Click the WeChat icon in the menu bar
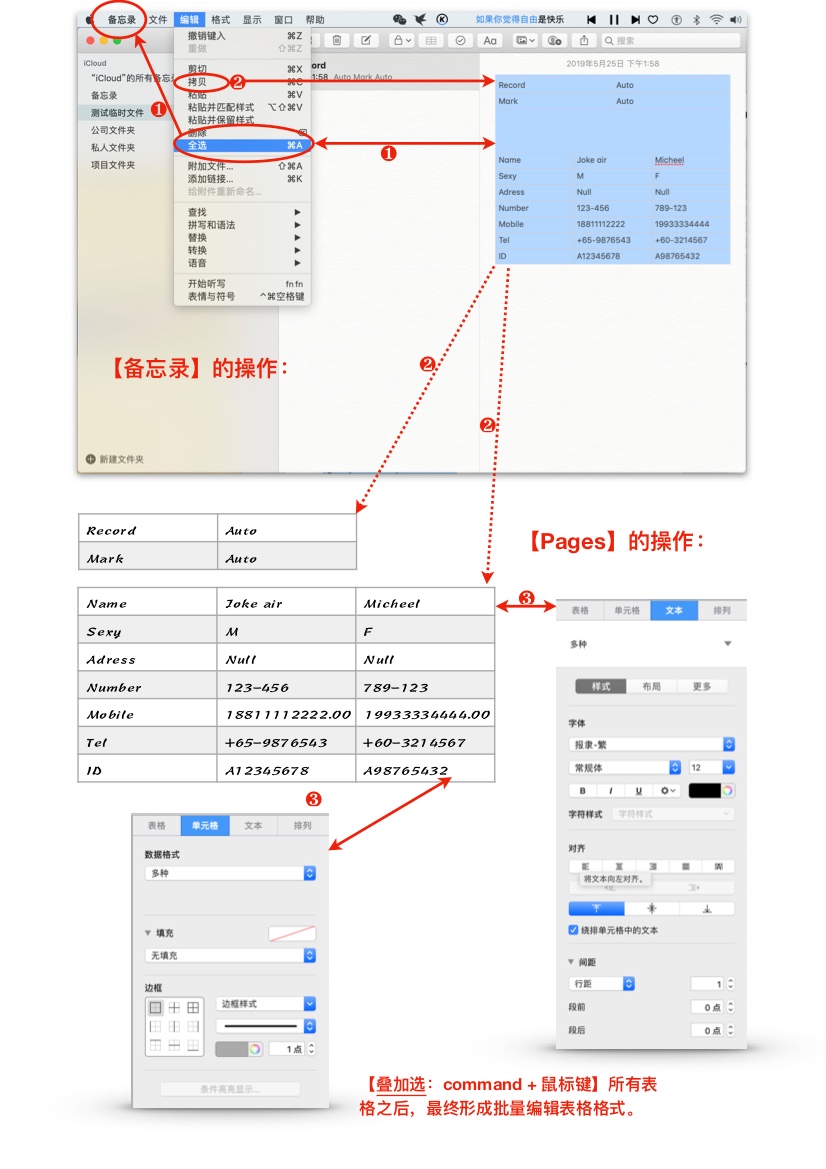This screenshot has height=1169, width=826. pyautogui.click(x=399, y=19)
